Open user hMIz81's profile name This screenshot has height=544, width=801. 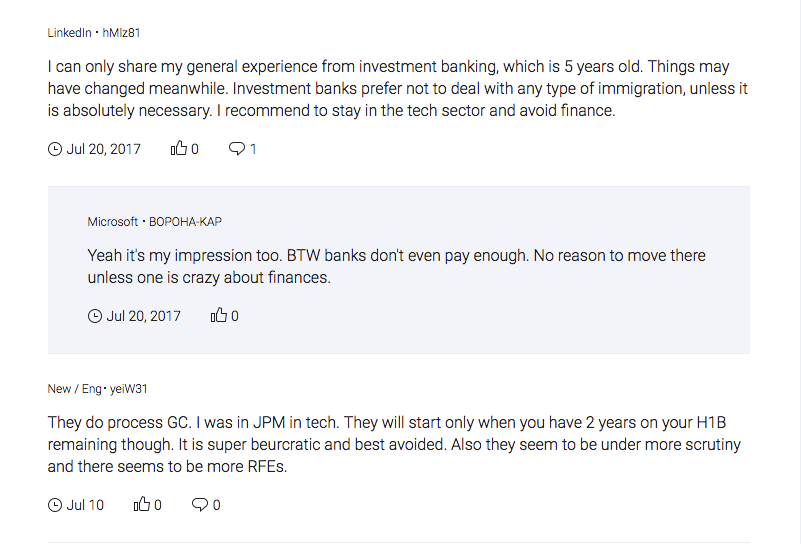122,33
